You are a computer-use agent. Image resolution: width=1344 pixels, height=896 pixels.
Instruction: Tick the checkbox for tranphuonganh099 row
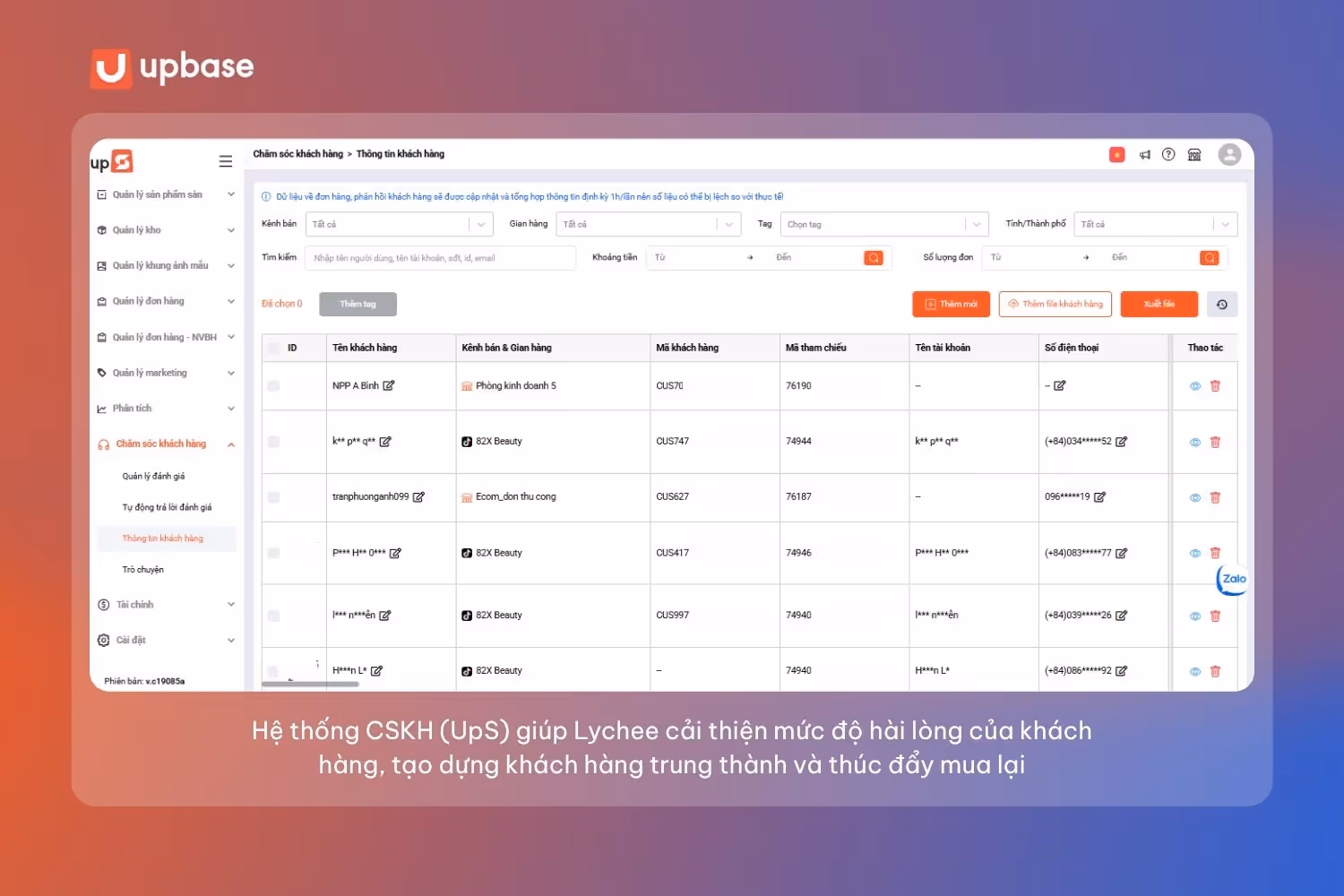click(x=273, y=497)
